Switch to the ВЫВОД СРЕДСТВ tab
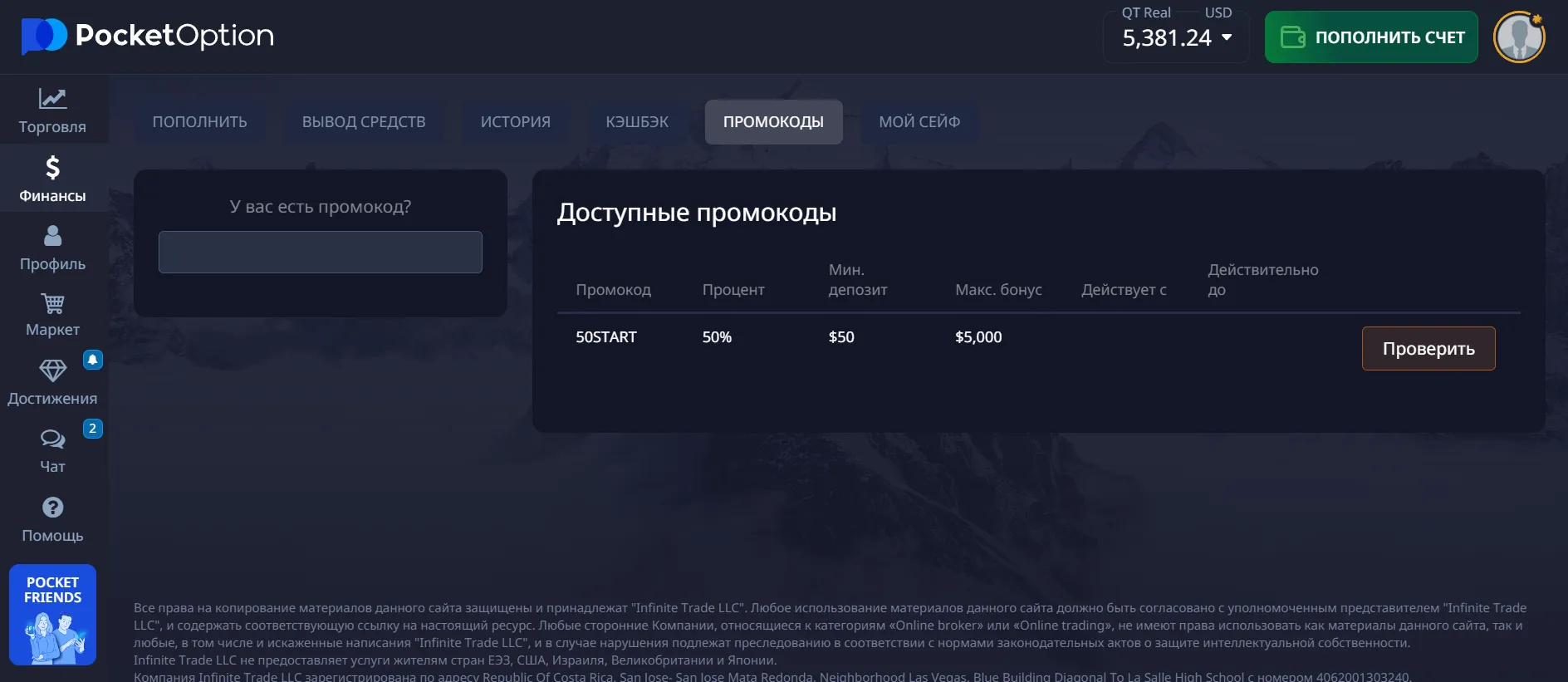The width and height of the screenshot is (1568, 682). pos(364,122)
